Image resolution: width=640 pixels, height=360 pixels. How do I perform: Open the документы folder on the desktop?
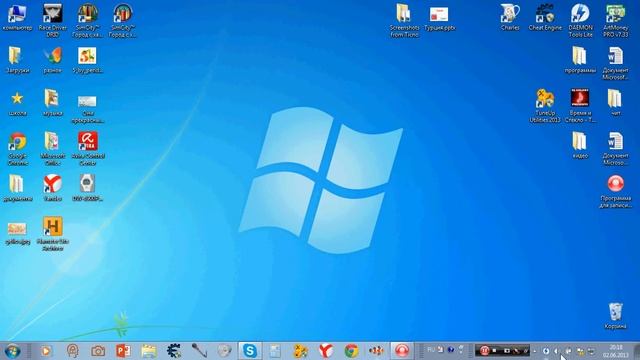tap(18, 188)
